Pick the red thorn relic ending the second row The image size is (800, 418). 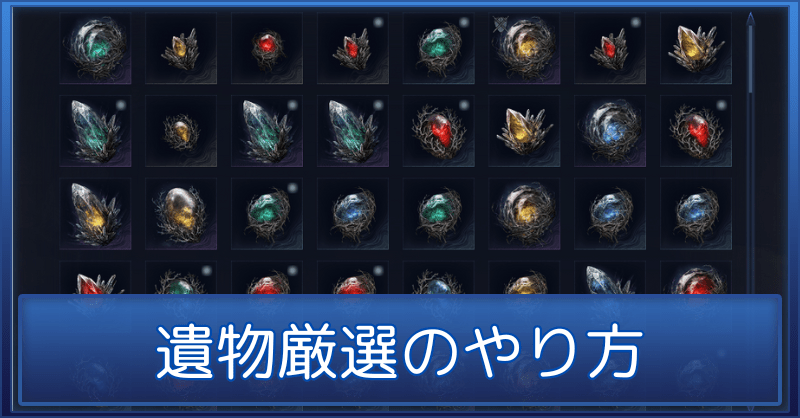coord(695,131)
